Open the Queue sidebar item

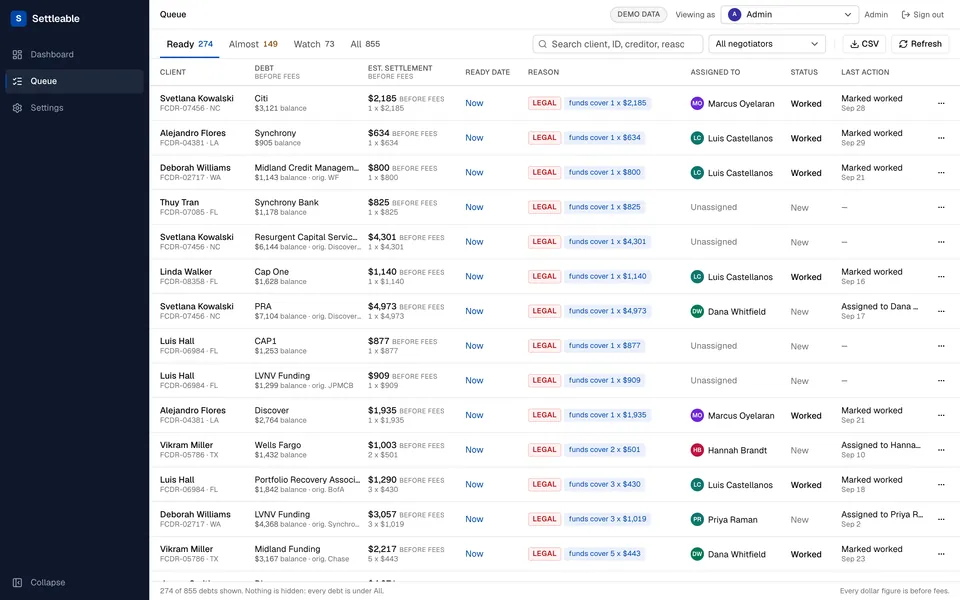click(74, 81)
